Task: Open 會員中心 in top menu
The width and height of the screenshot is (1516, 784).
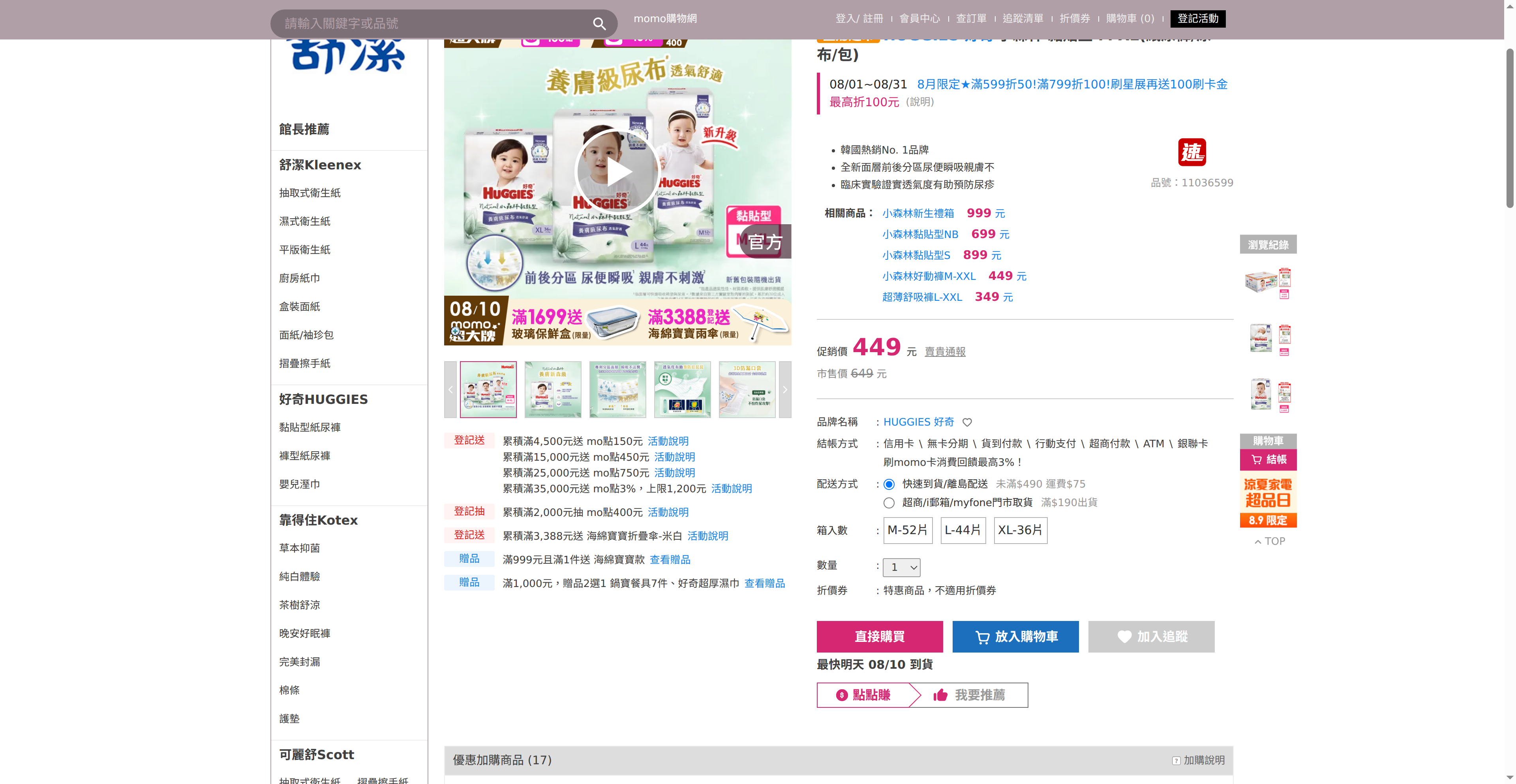Action: coord(919,19)
